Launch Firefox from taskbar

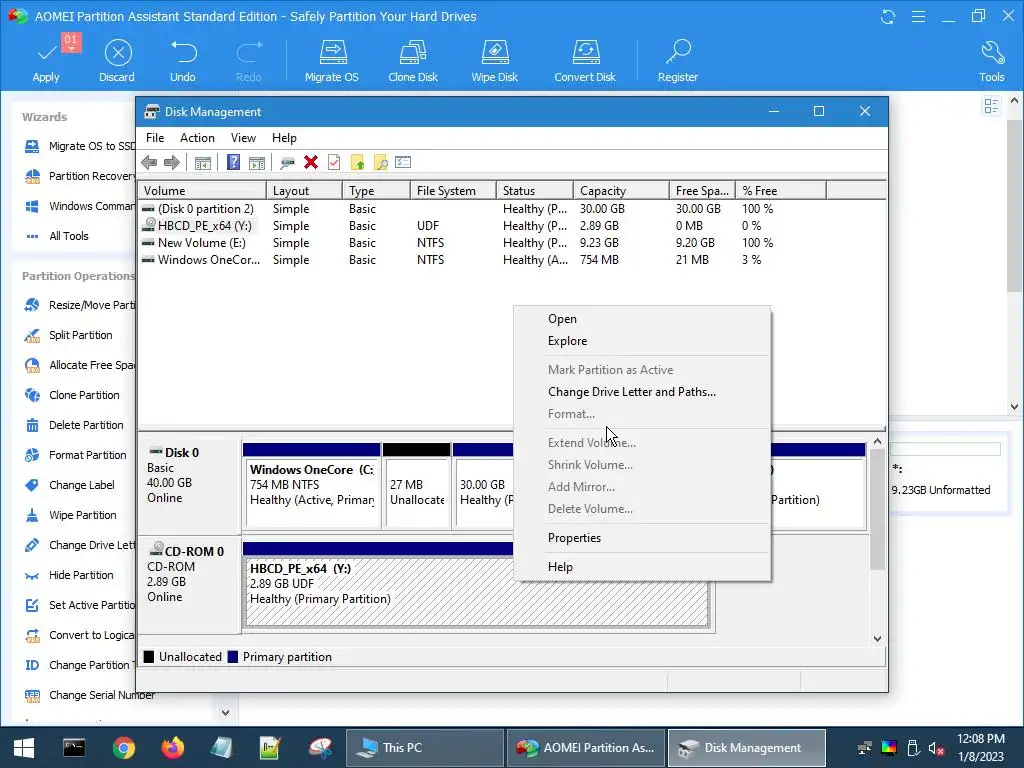173,748
